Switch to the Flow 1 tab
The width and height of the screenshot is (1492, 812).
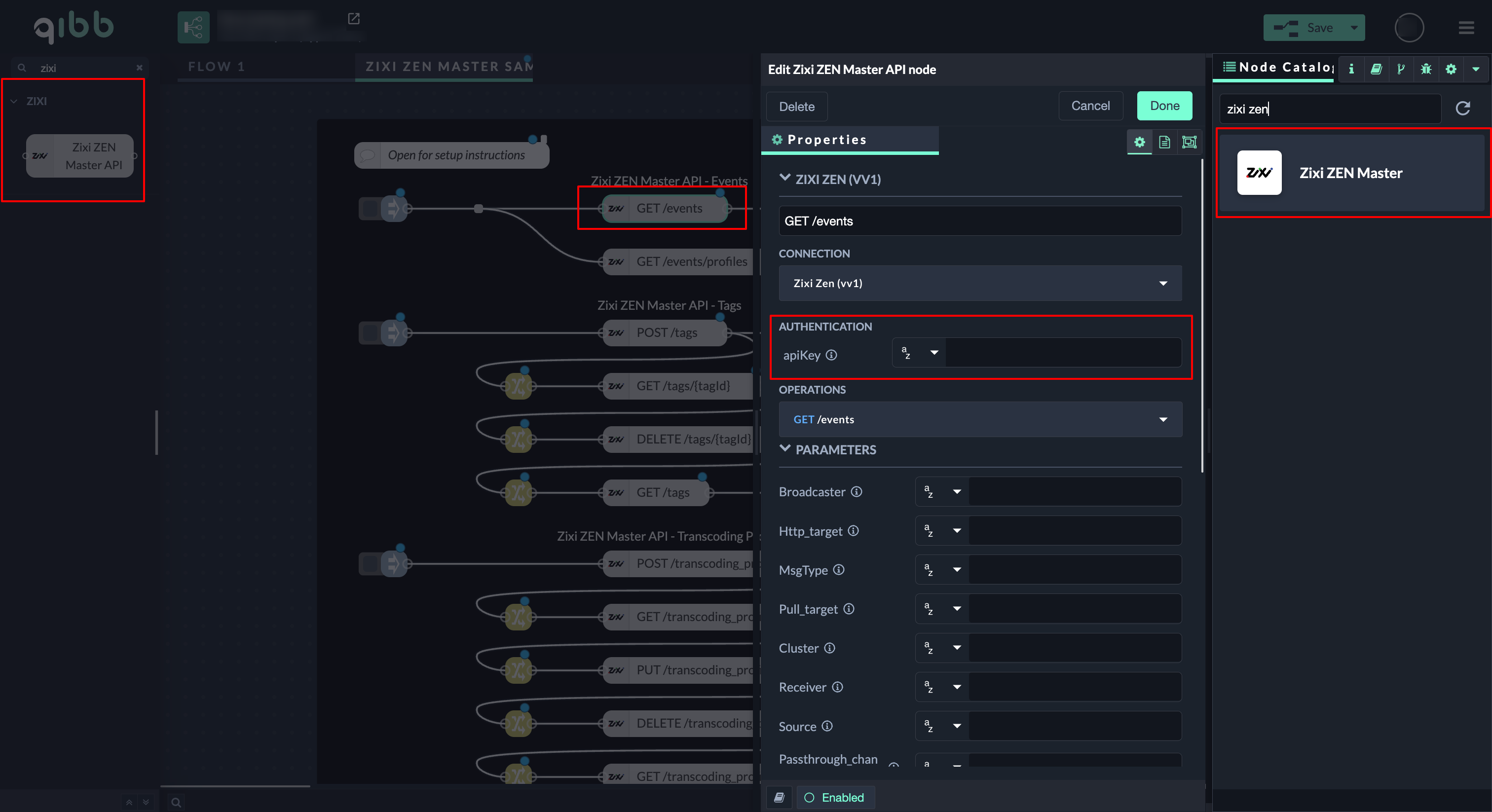(x=216, y=67)
